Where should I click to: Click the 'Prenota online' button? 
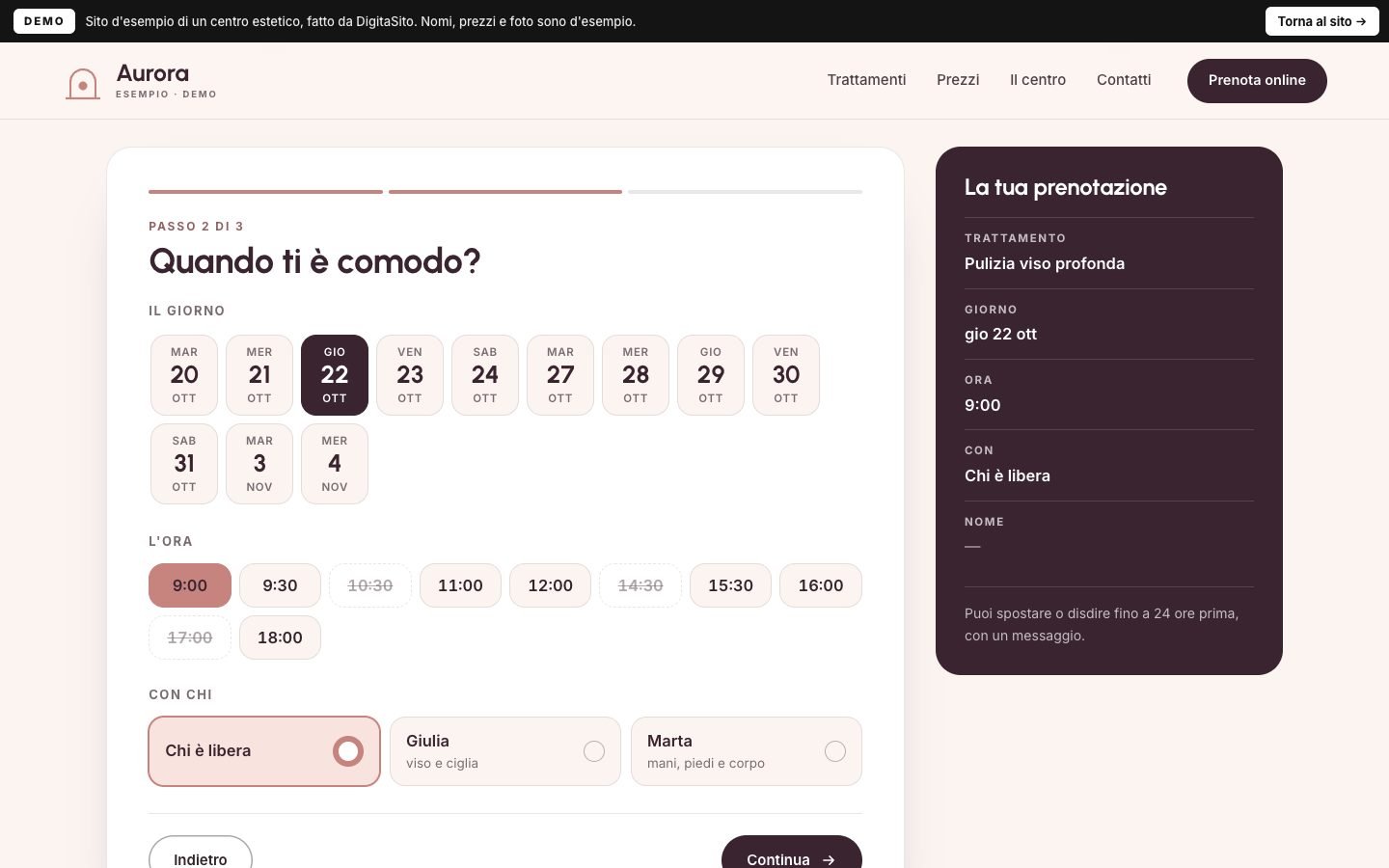(1257, 80)
